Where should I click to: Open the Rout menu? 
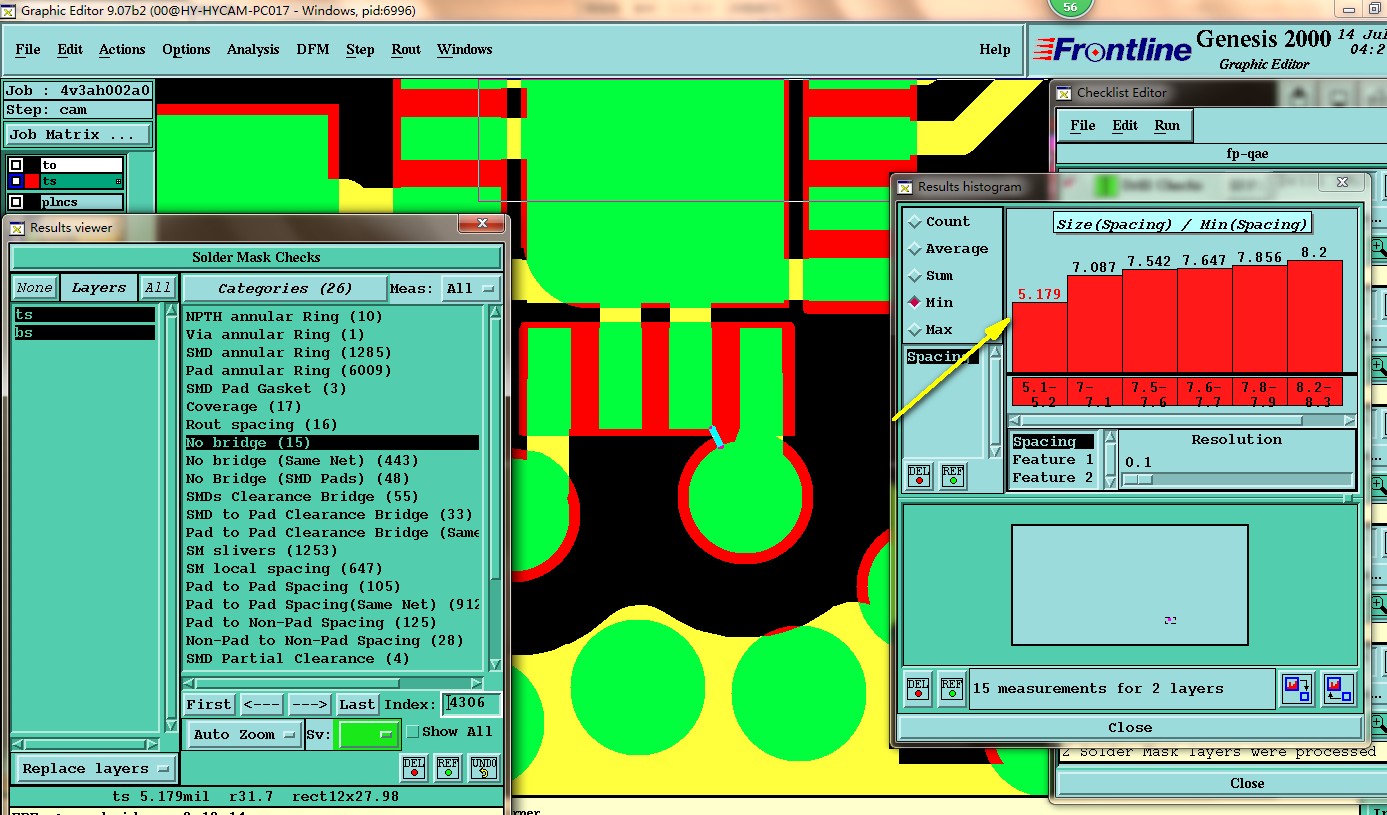click(x=406, y=49)
